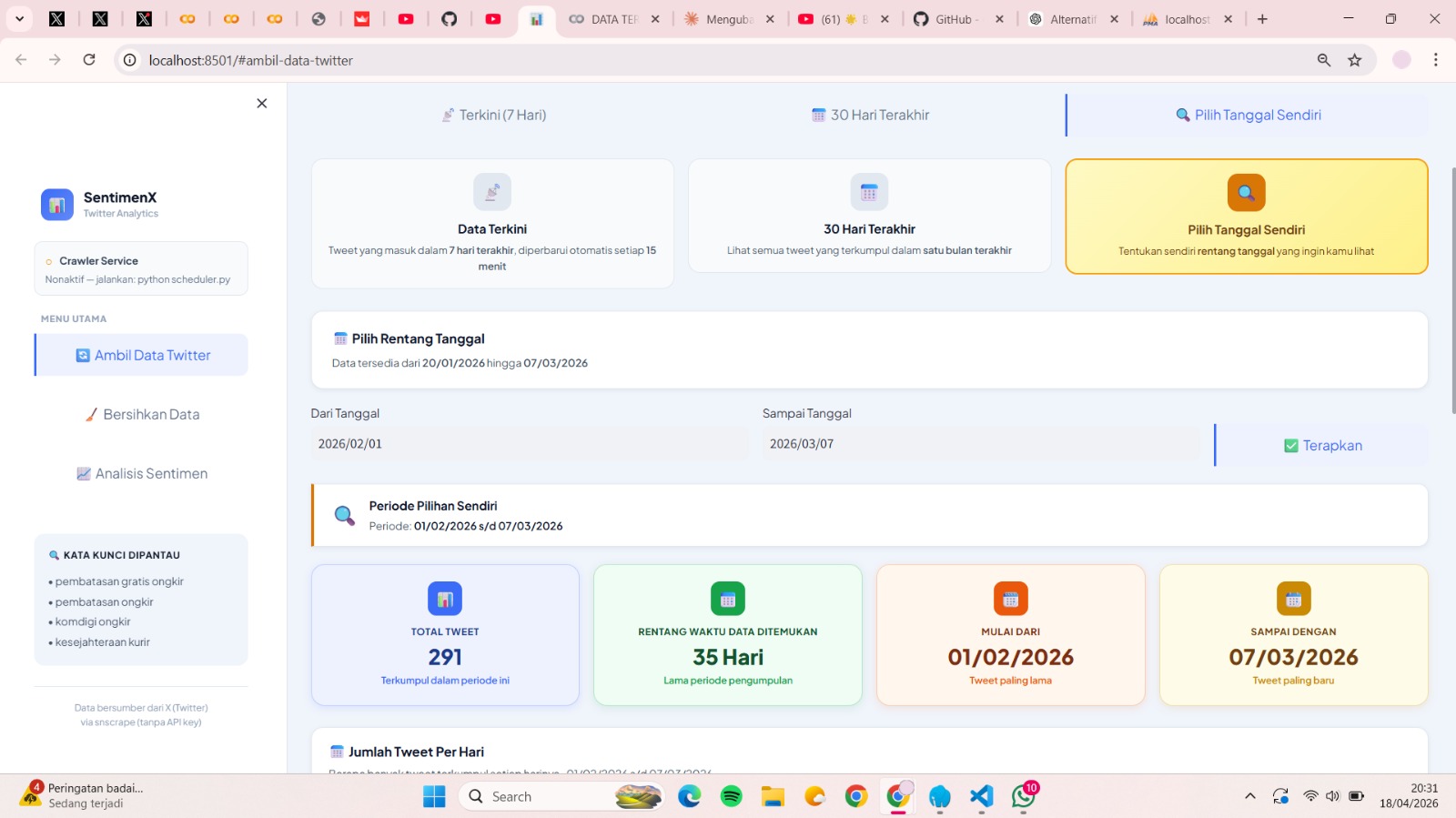This screenshot has width=1456, height=818.
Task: Click the taskbar Search box
Action: point(562,796)
